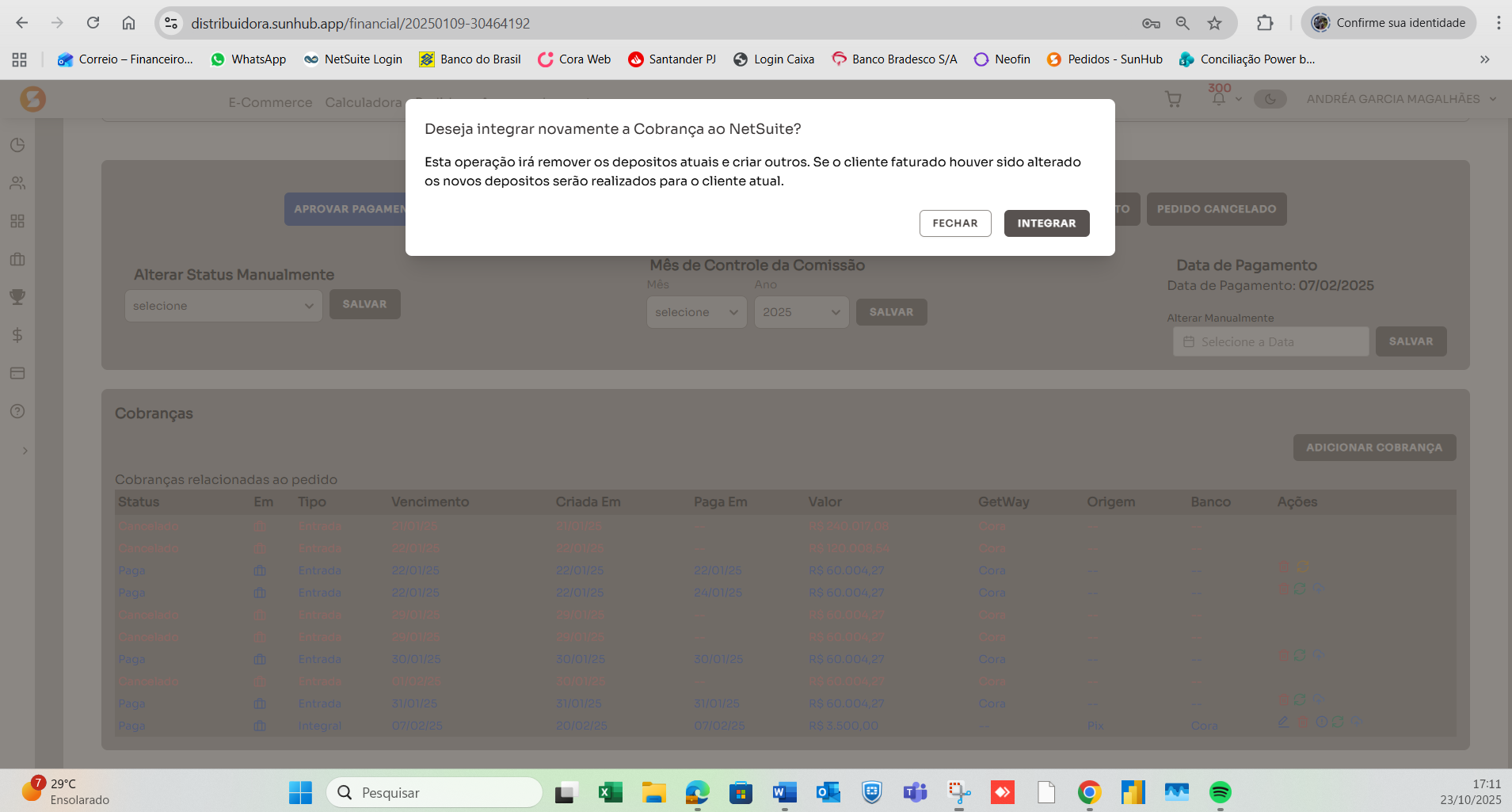Click the users icon in sidebar
The width and height of the screenshot is (1512, 812).
click(x=17, y=183)
